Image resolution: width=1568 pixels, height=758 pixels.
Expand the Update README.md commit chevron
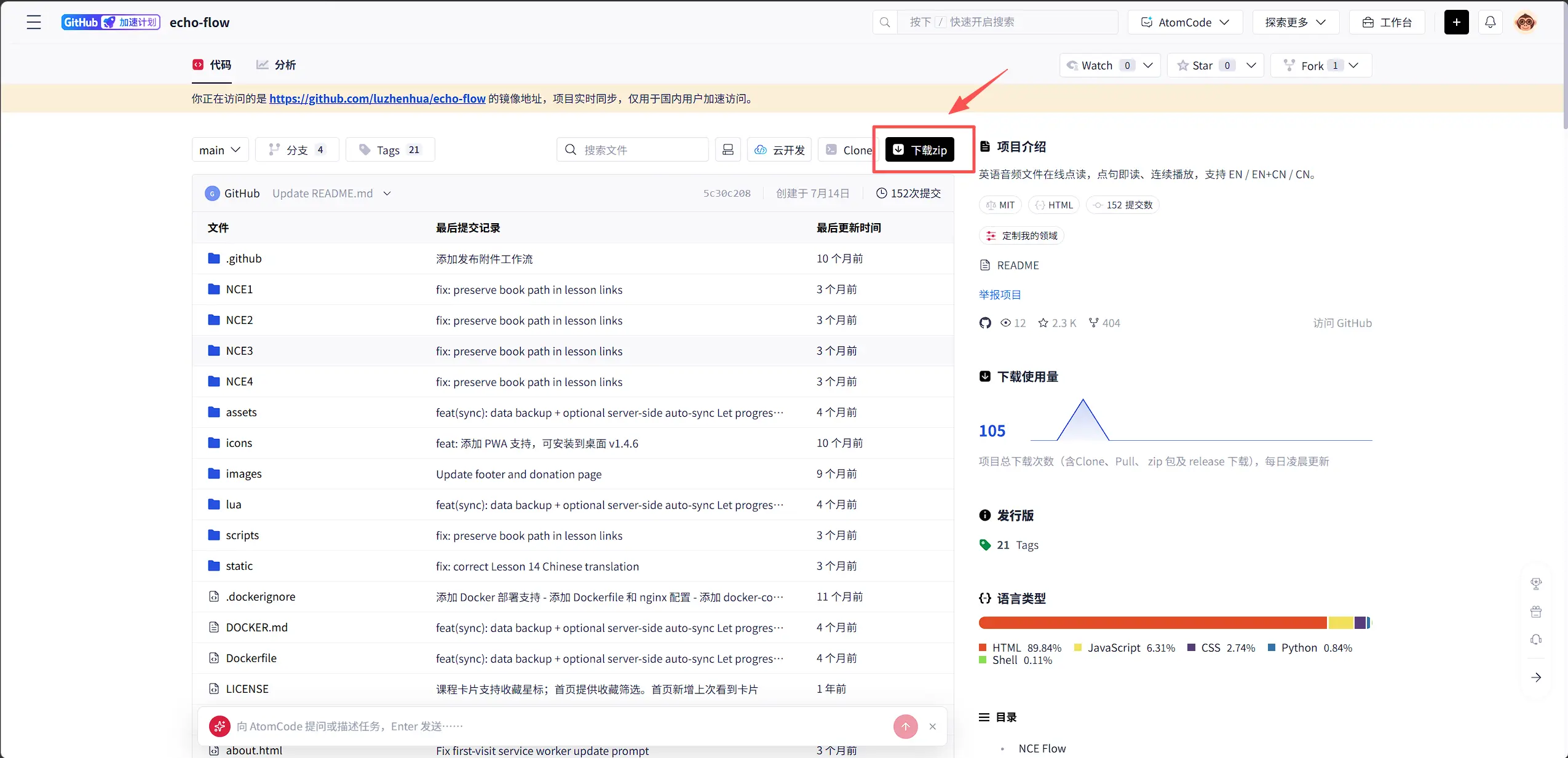[x=387, y=194]
